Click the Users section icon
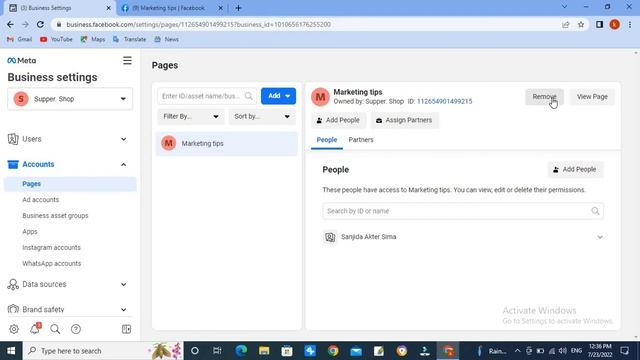The height and width of the screenshot is (360, 640). click(x=13, y=139)
